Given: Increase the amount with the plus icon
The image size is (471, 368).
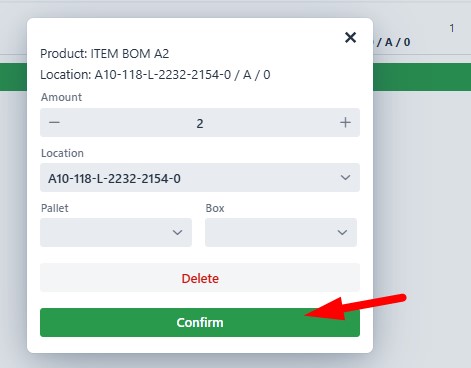Looking at the screenshot, I should pyautogui.click(x=345, y=123).
